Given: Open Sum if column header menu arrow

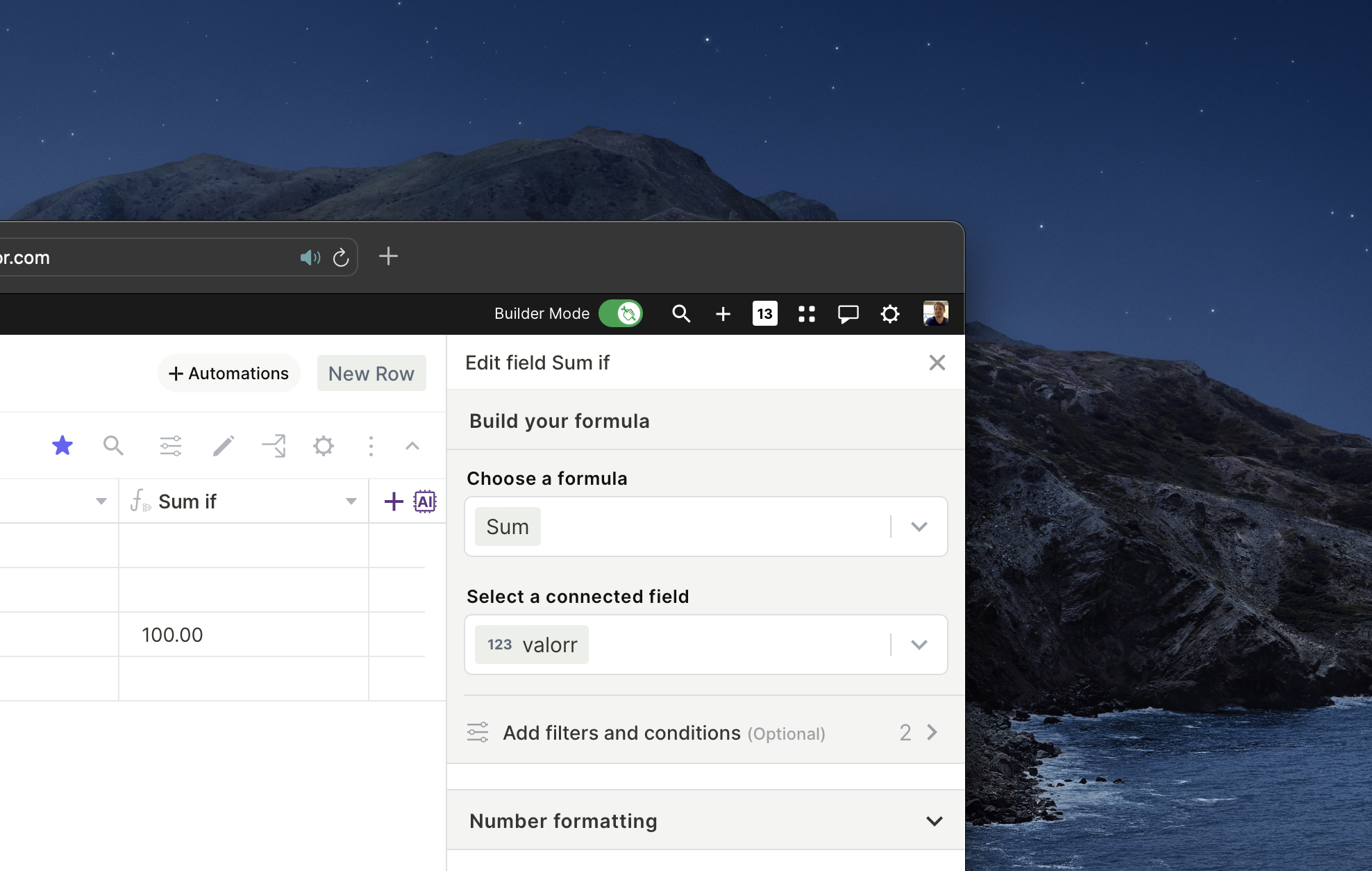Looking at the screenshot, I should [x=351, y=501].
